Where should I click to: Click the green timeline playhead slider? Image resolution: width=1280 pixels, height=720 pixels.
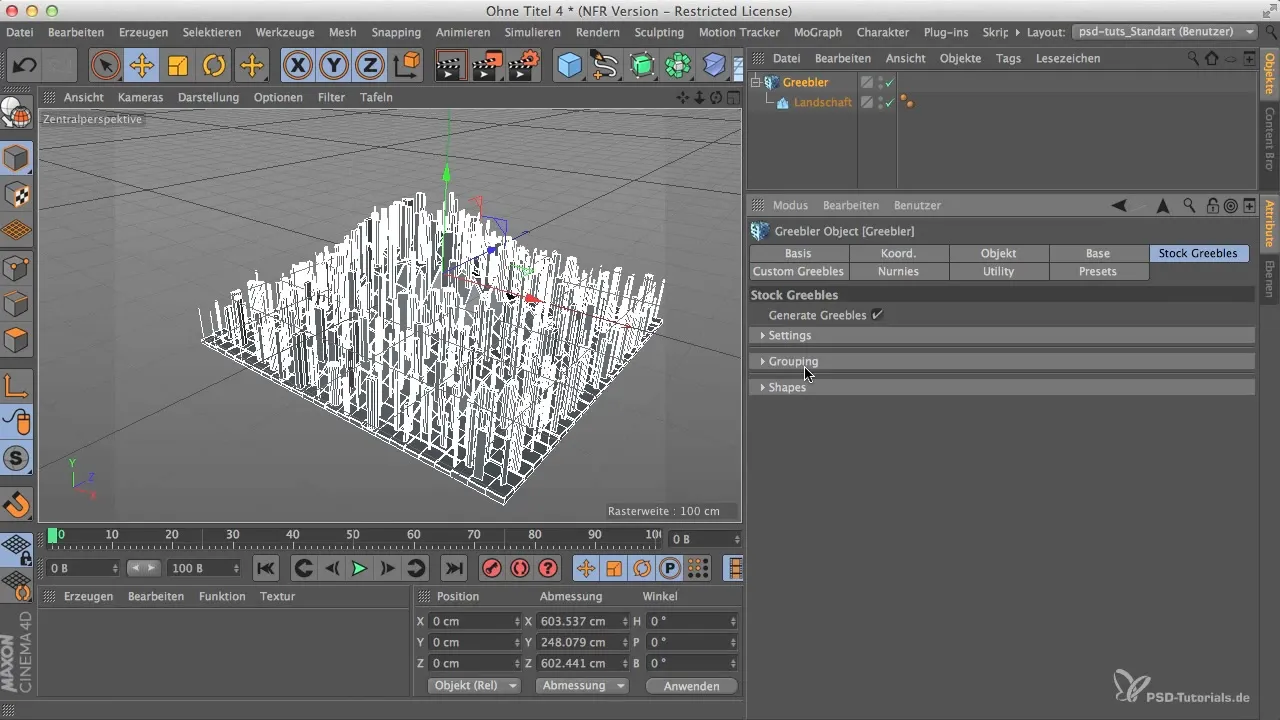coord(53,536)
